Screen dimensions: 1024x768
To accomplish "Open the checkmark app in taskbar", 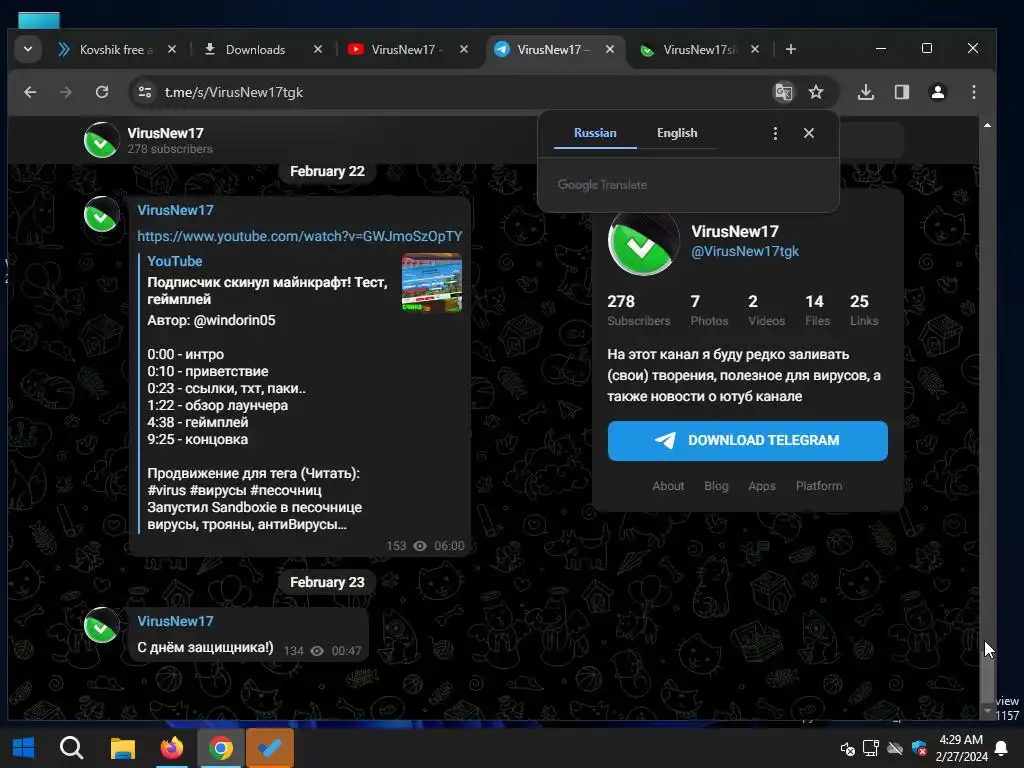I will 270,748.
